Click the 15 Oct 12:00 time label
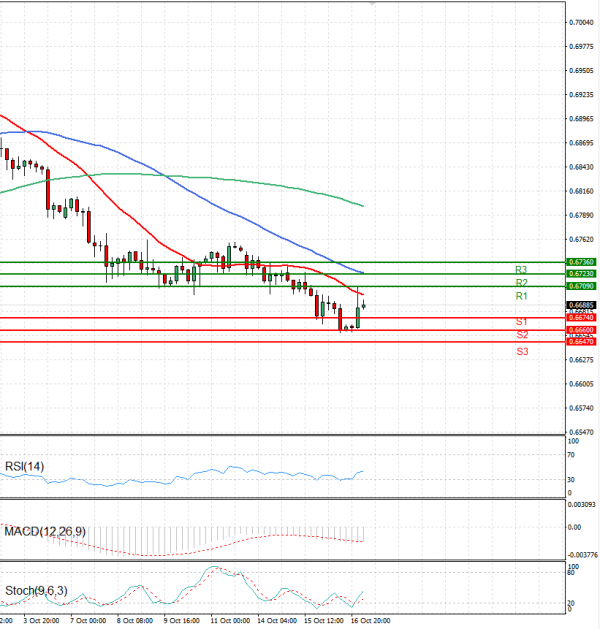Image resolution: width=600 pixels, height=629 pixels. 324,621
